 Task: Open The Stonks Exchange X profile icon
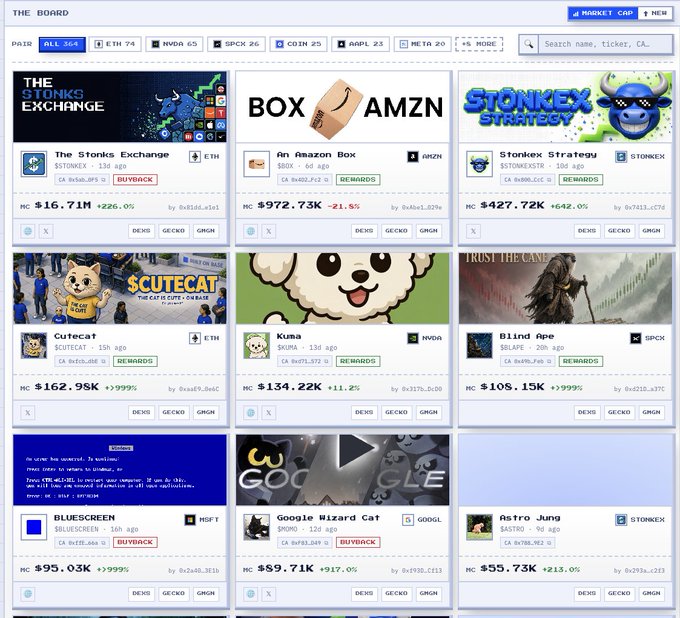tap(46, 231)
